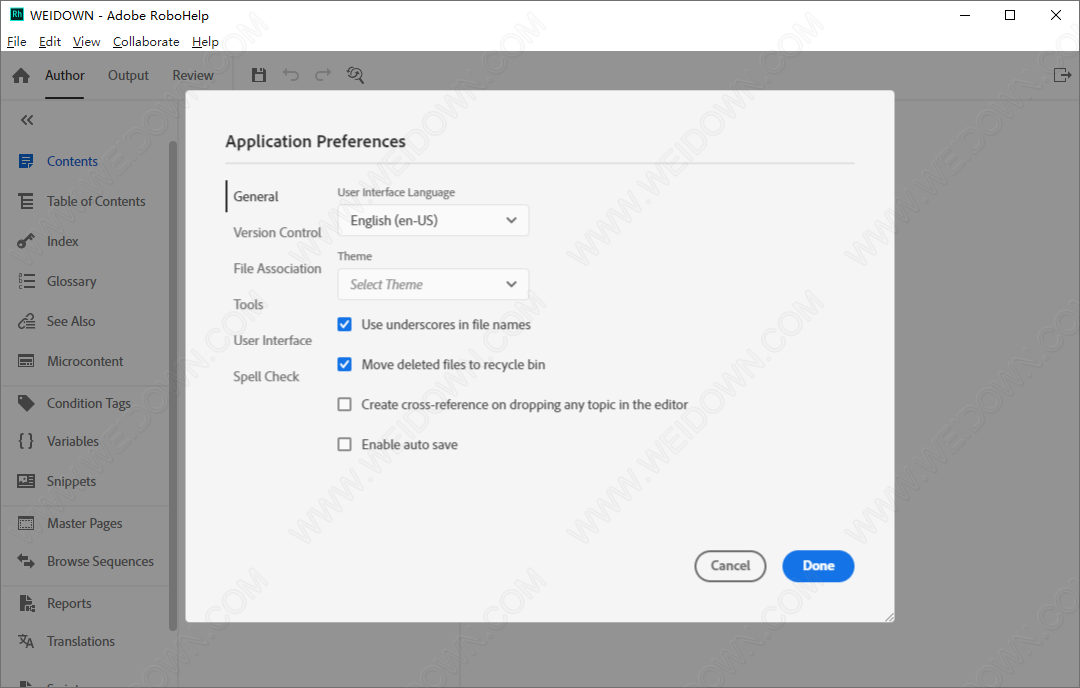Open Find and Replace magnifier icon

click(x=355, y=75)
